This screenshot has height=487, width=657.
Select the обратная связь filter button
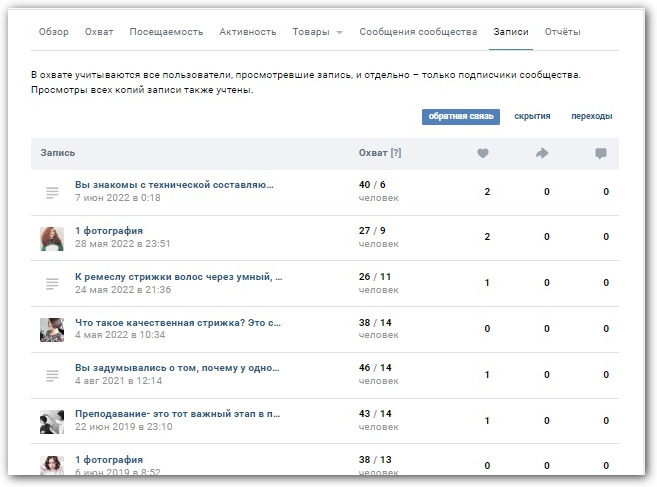coord(461,116)
